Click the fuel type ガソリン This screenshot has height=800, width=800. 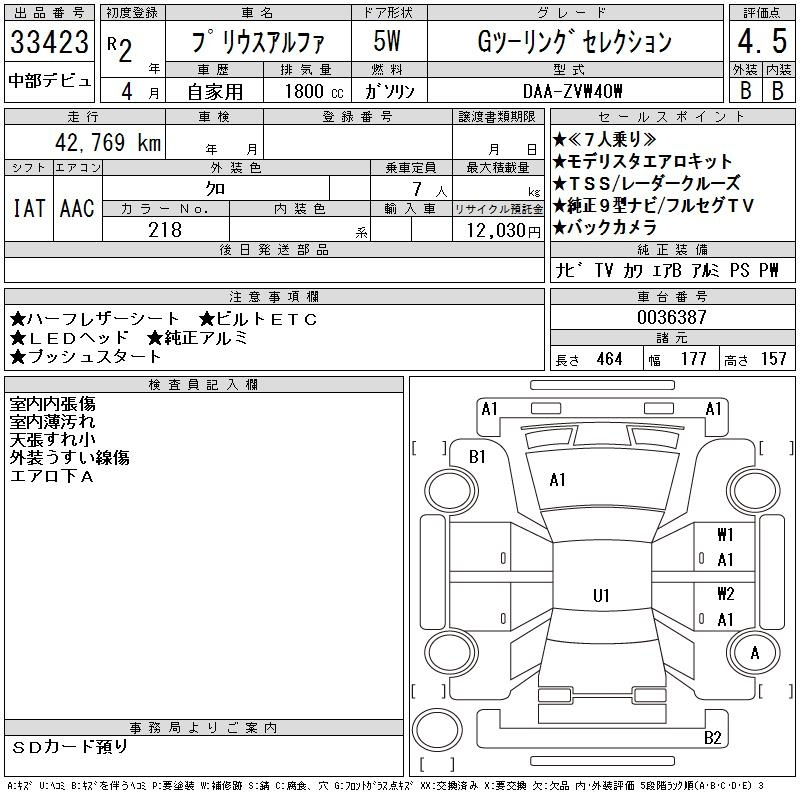(389, 92)
